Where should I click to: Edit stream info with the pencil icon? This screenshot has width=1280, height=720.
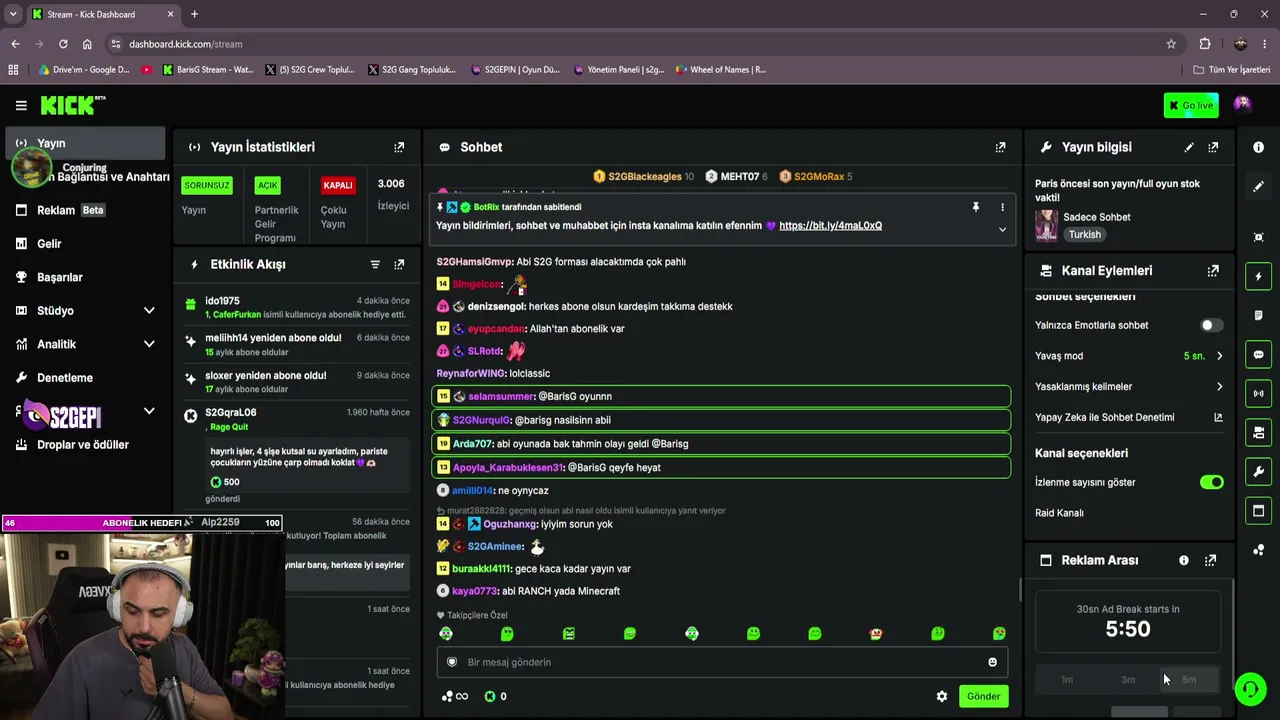(x=1189, y=147)
